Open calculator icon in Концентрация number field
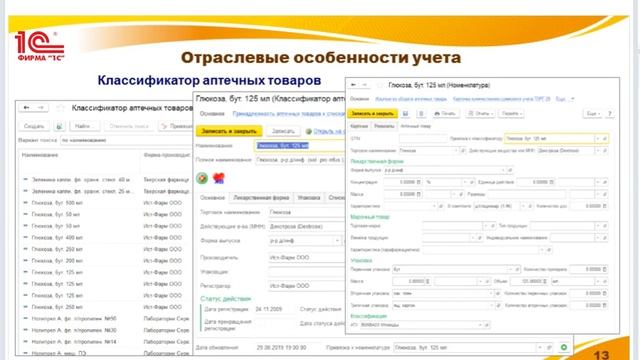 pos(418,182)
